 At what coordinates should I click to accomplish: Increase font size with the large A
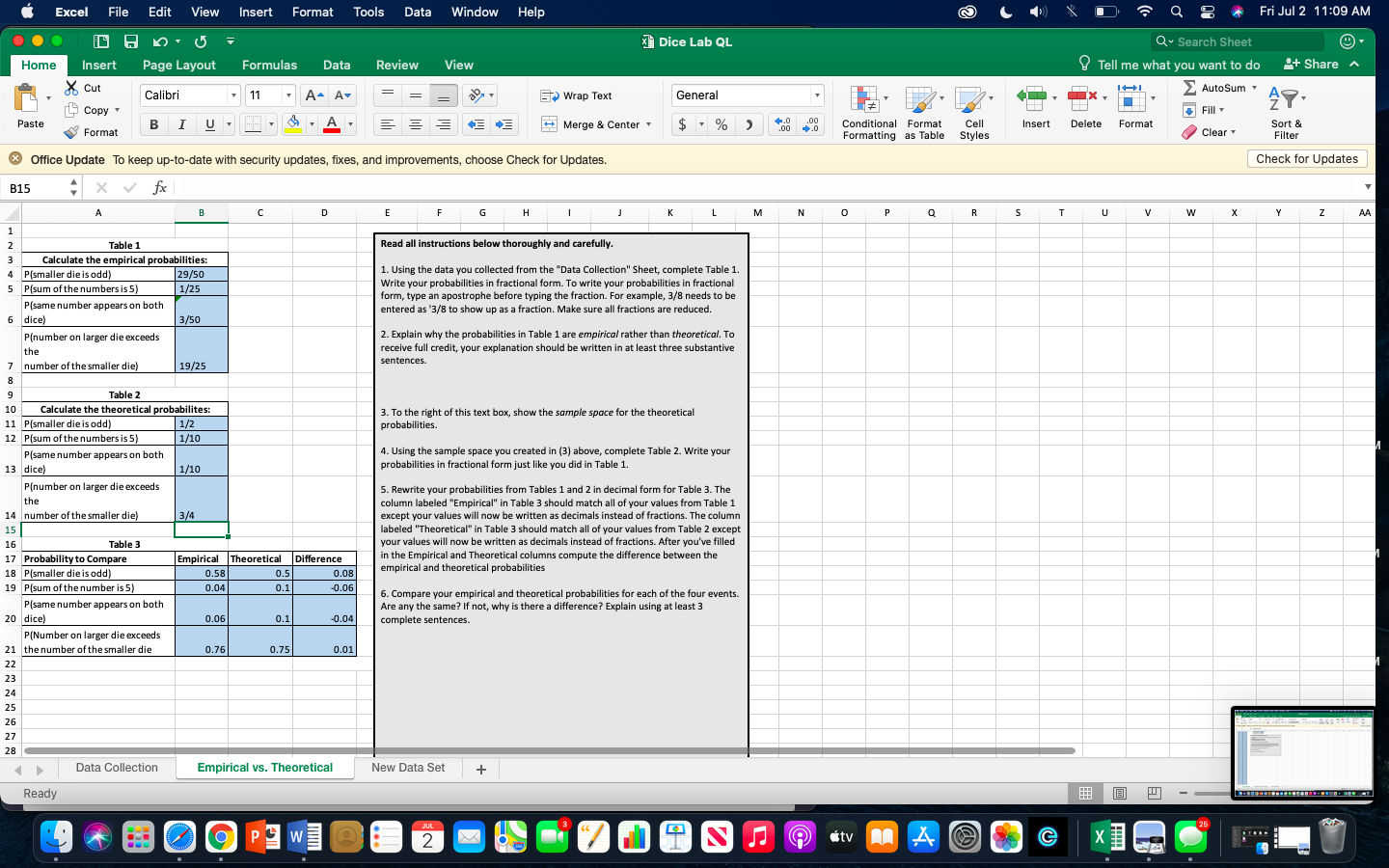click(313, 95)
